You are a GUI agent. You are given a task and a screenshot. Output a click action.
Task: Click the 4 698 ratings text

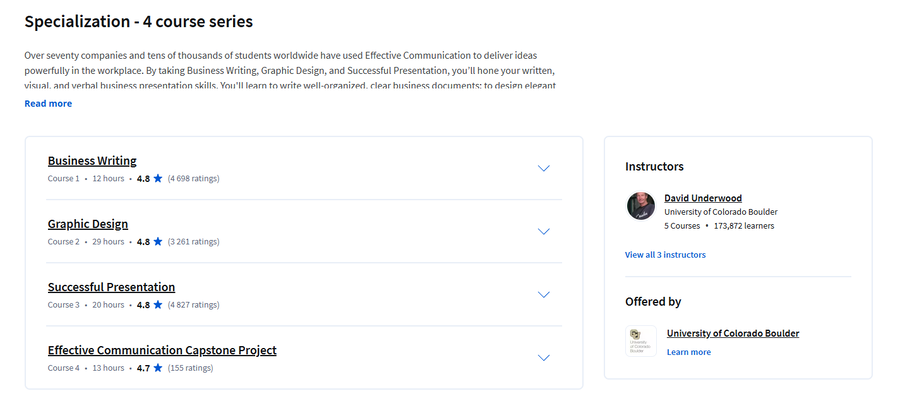pyautogui.click(x=193, y=178)
